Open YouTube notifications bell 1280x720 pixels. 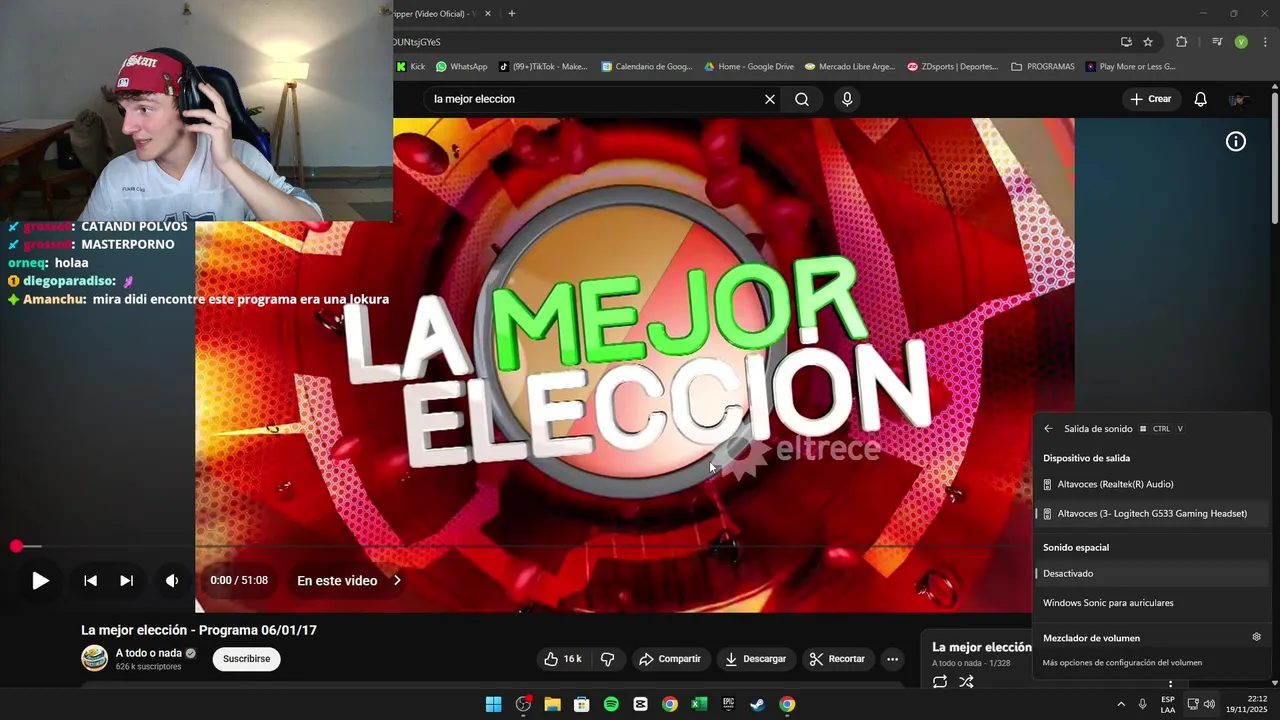click(1201, 99)
